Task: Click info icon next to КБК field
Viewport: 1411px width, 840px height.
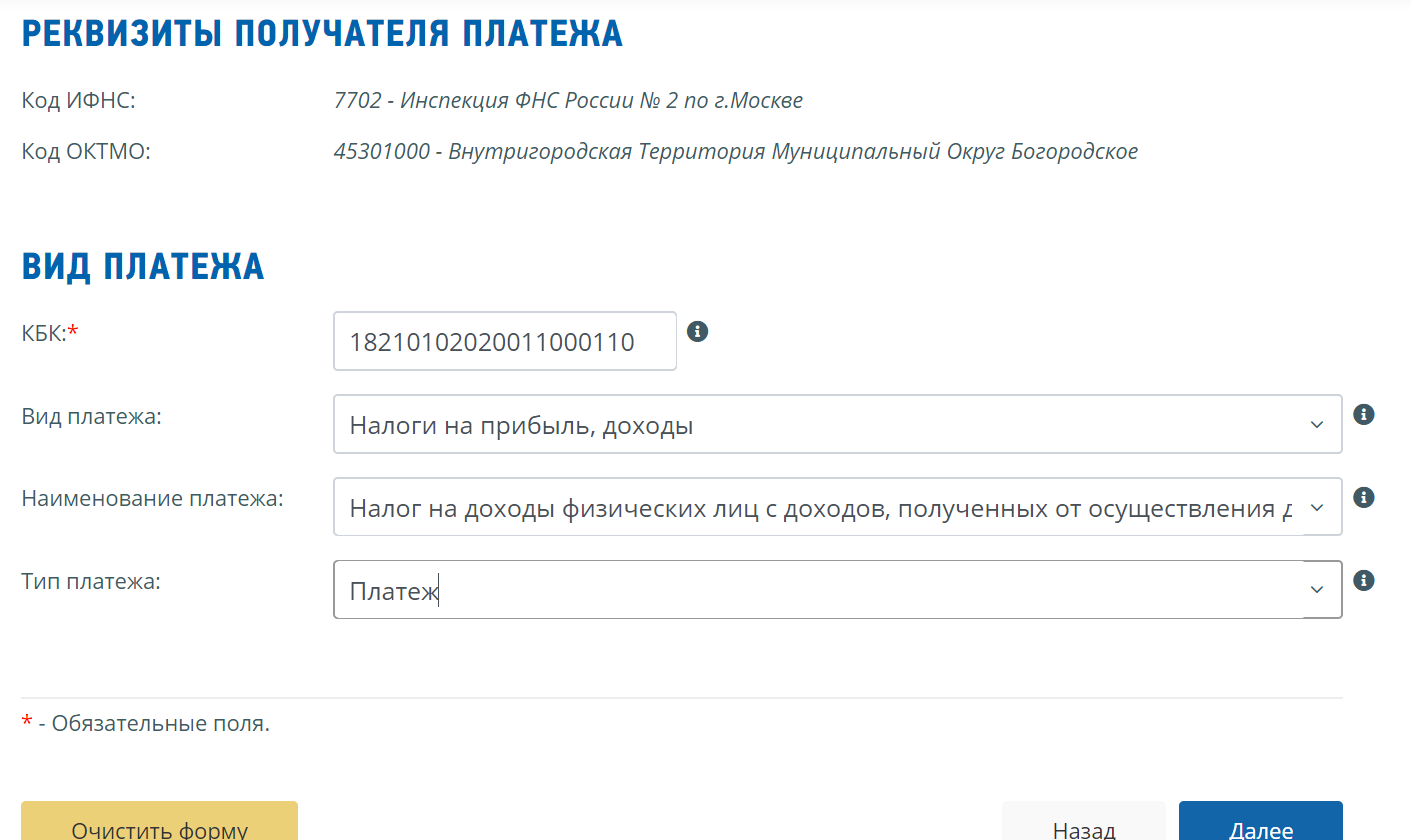Action: [698, 331]
